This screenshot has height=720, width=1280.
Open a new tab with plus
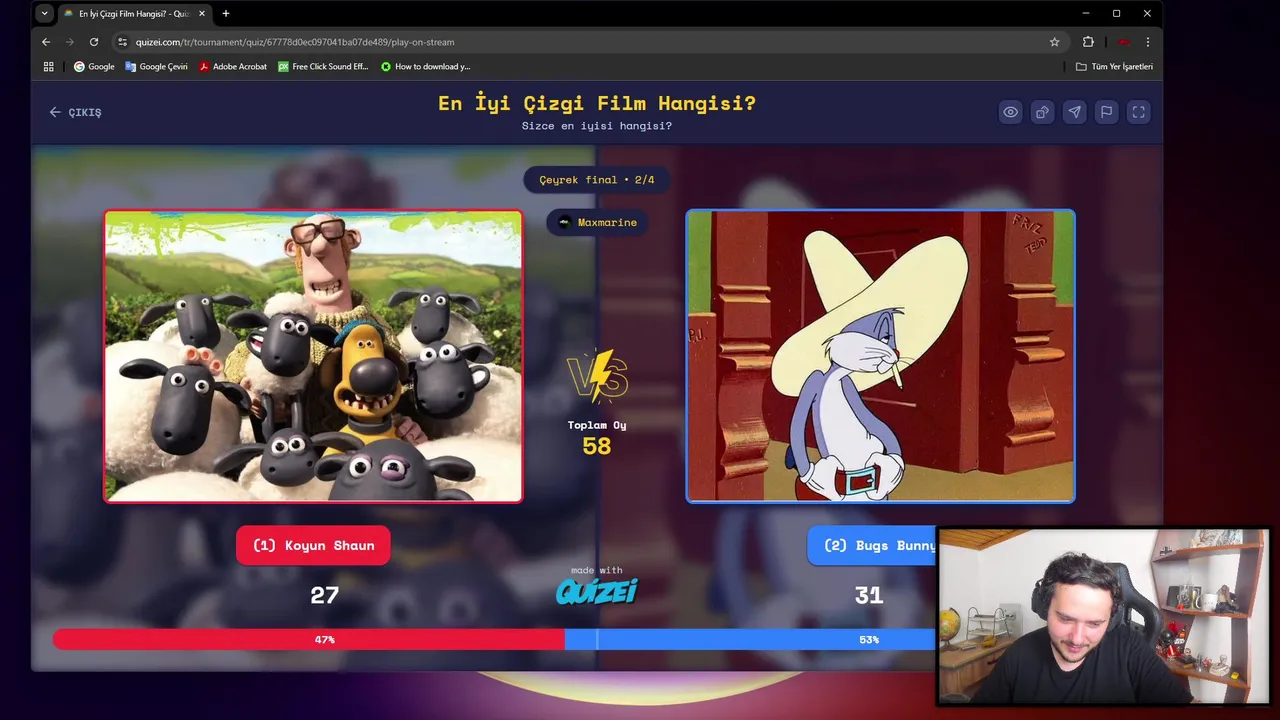(x=226, y=14)
